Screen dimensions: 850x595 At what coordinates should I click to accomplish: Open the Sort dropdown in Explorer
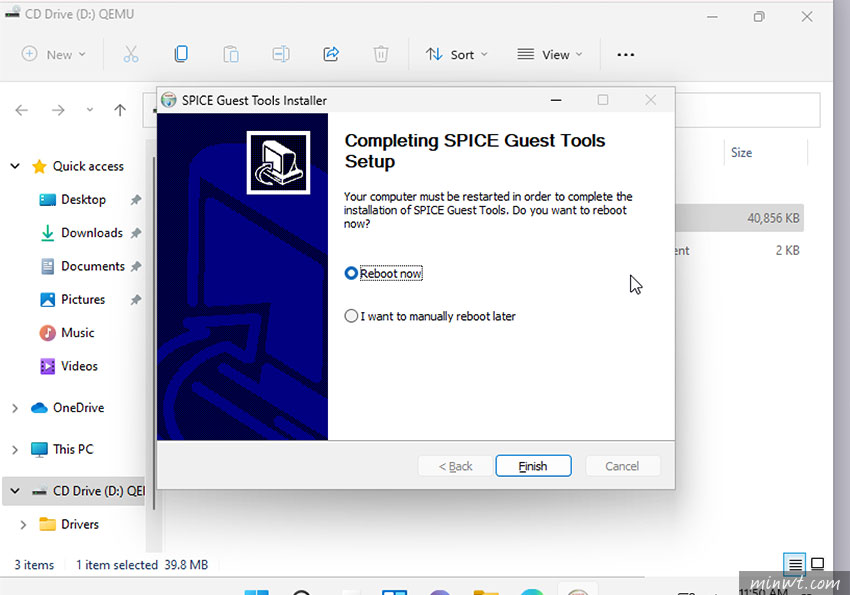456,54
